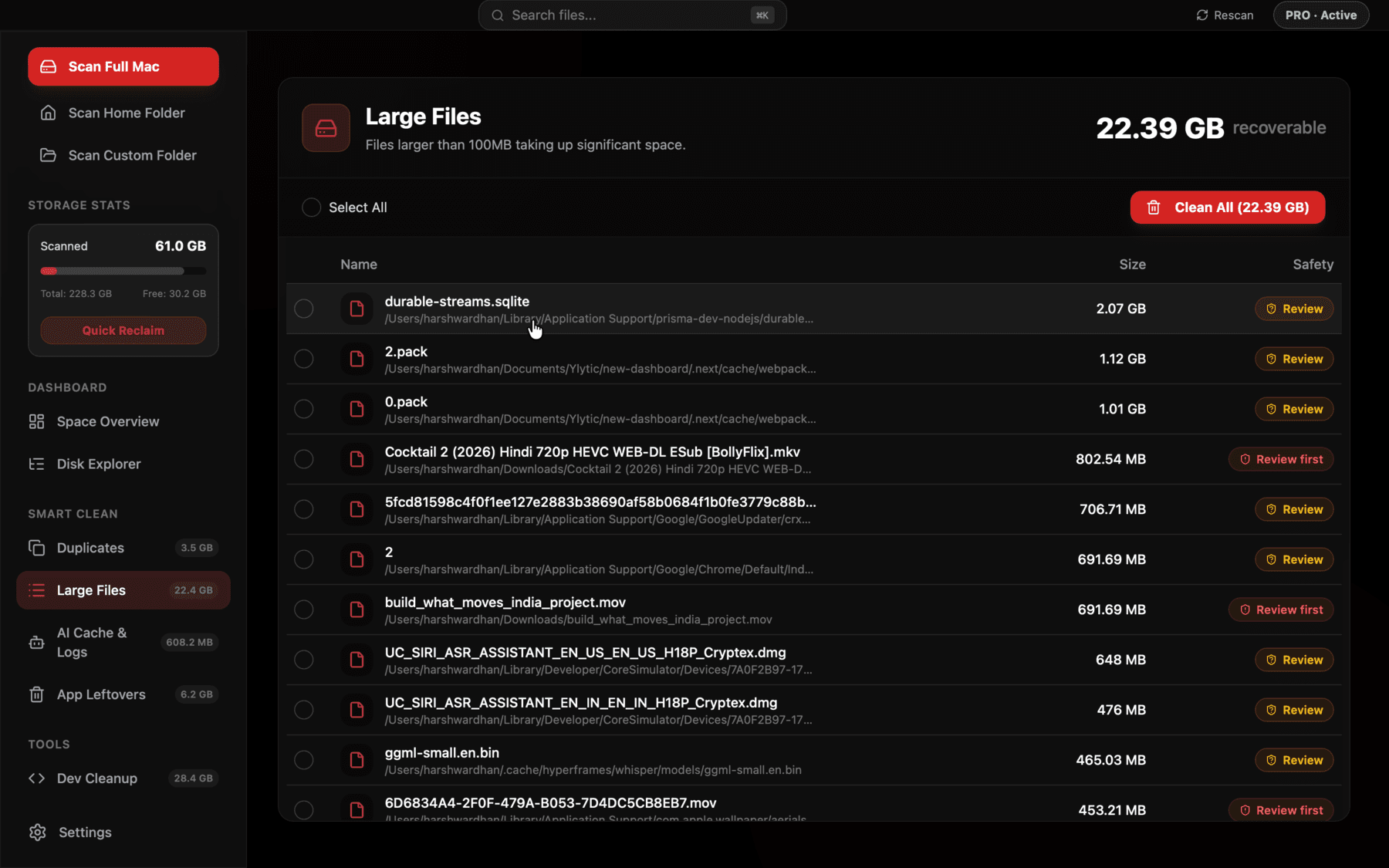This screenshot has height=868, width=1389.
Task: Select the 0.pack file checkbox
Action: 304,409
